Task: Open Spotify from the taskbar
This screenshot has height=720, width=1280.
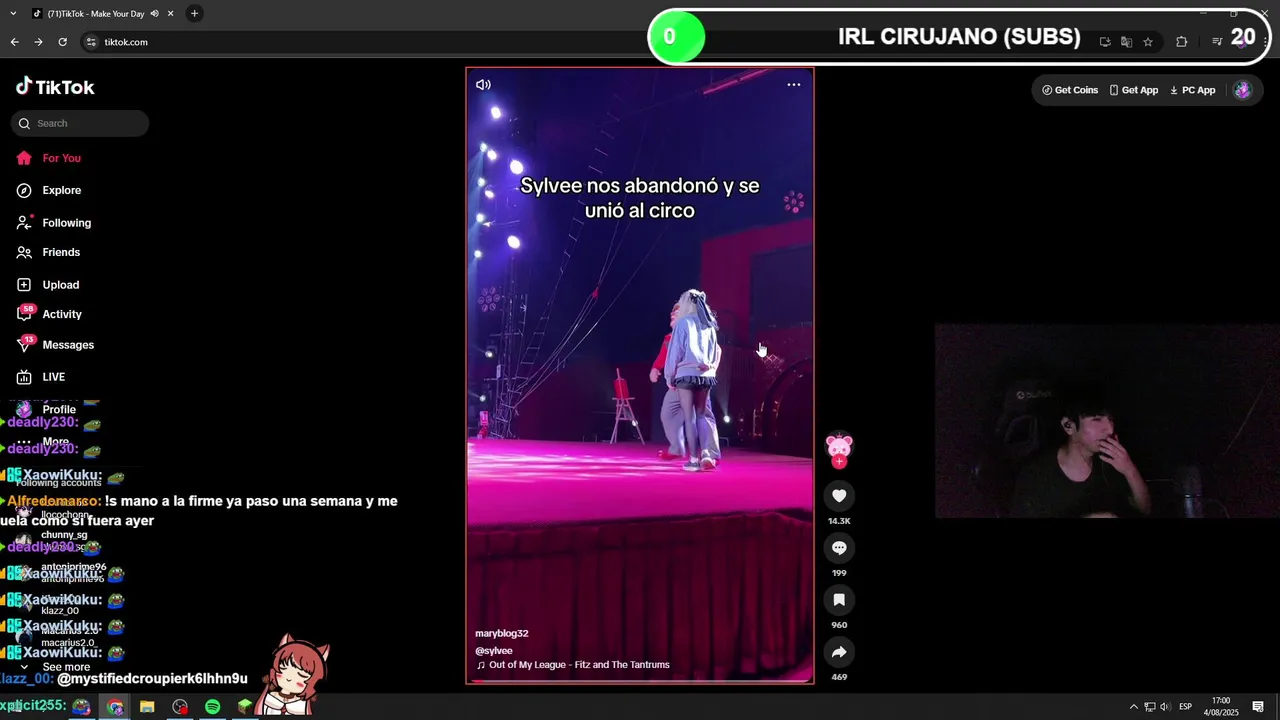Action: 212,707
